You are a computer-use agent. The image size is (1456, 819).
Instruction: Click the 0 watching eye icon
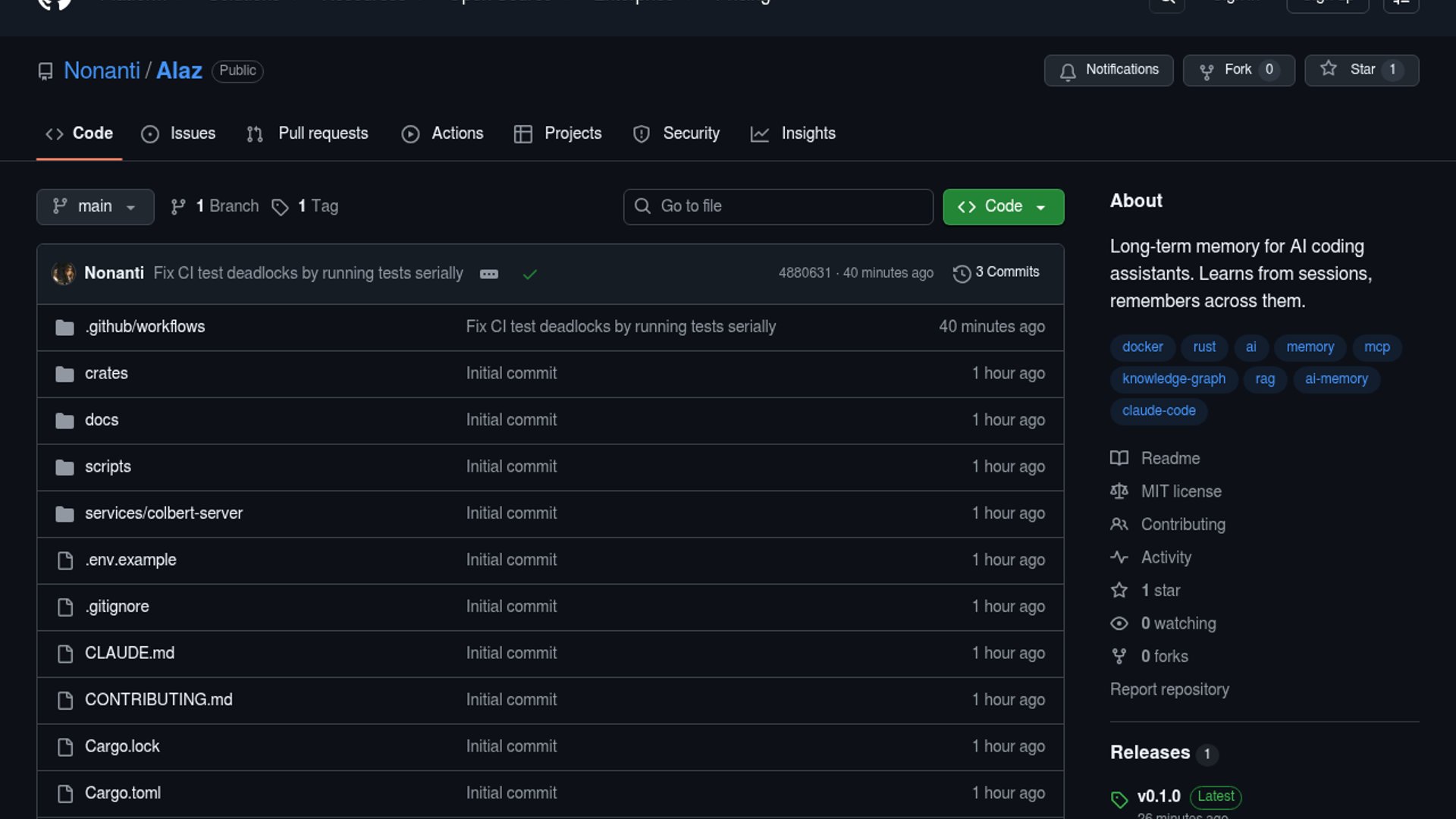click(x=1119, y=623)
